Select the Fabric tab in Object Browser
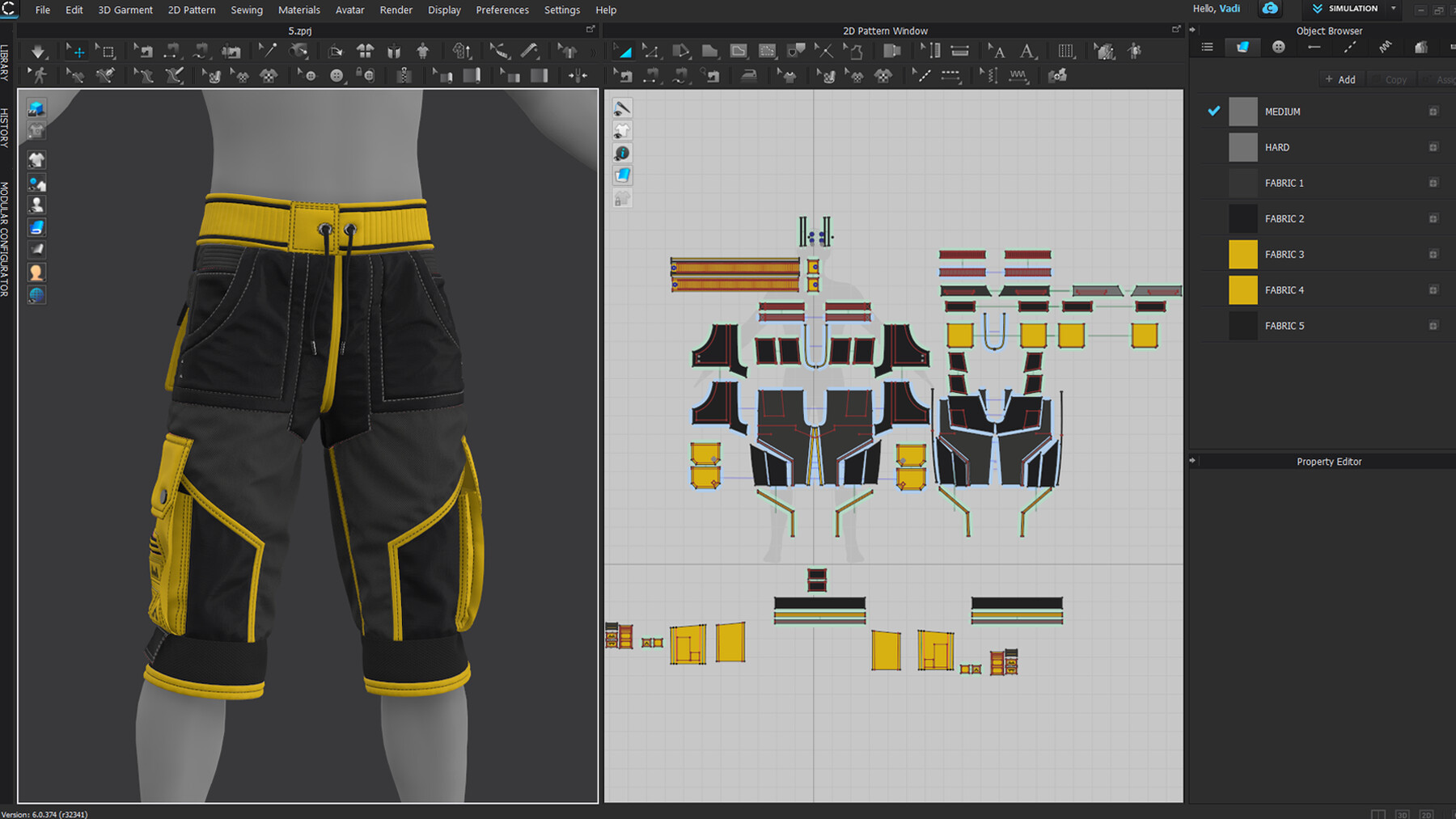This screenshot has height=819, width=1456. pos(1243,47)
